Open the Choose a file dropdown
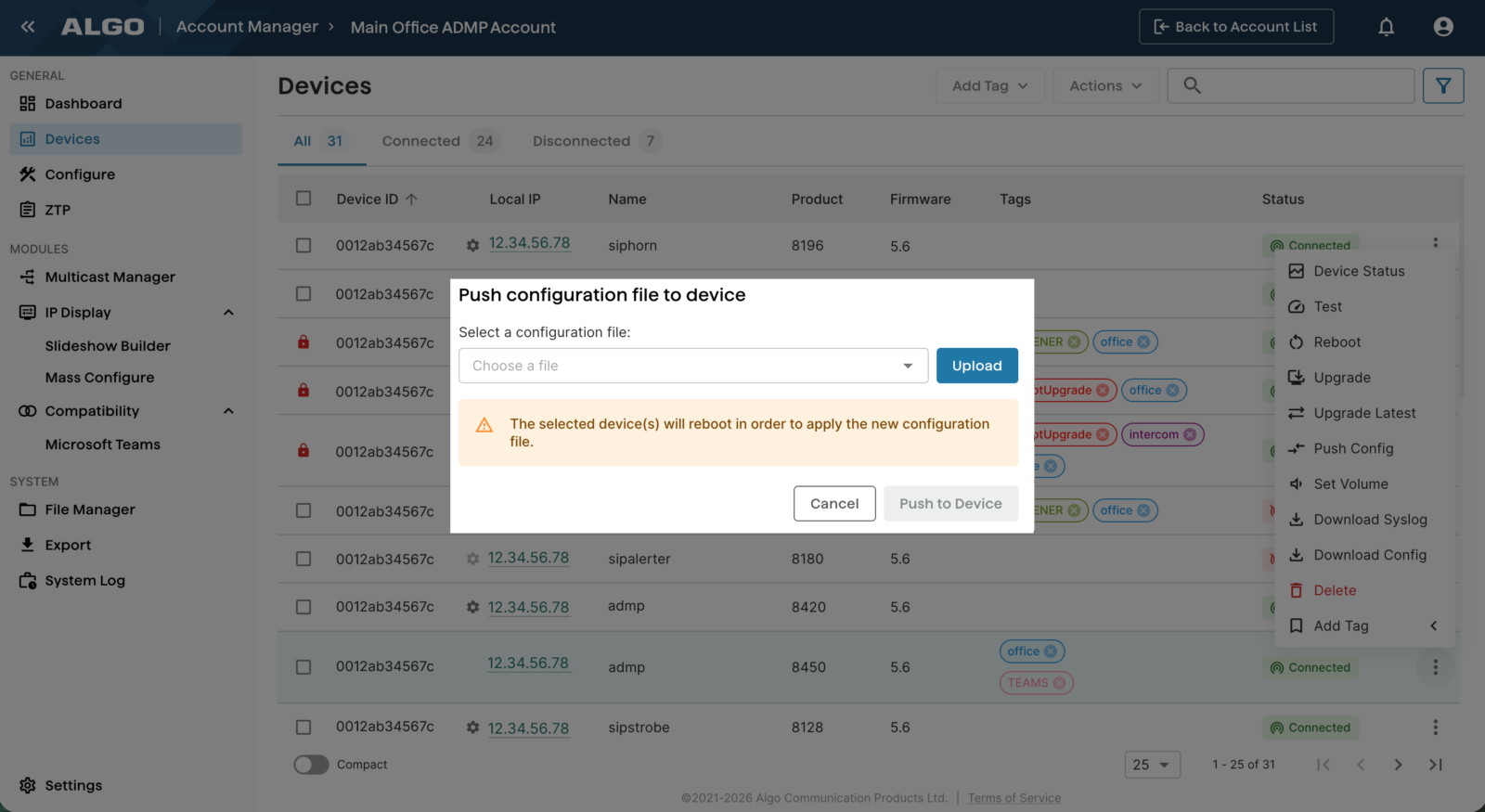Image resolution: width=1485 pixels, height=812 pixels. (692, 366)
